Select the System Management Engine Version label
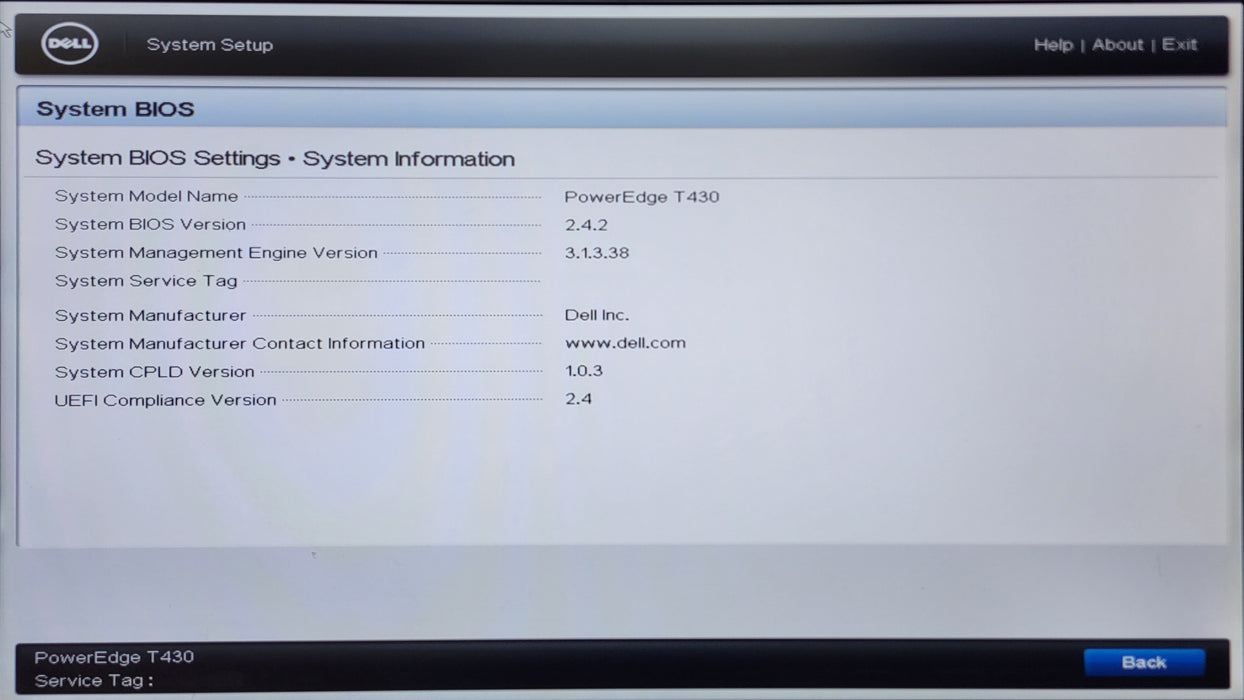The width and height of the screenshot is (1244, 700). tap(216, 253)
